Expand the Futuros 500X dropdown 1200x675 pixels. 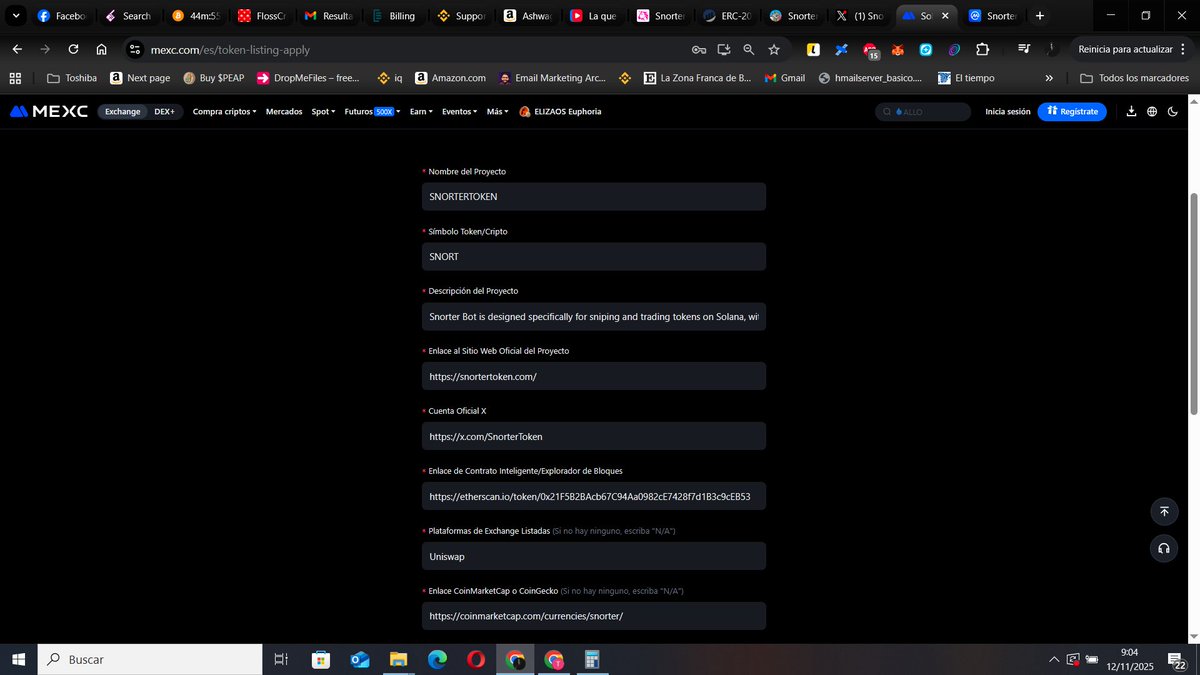372,112
